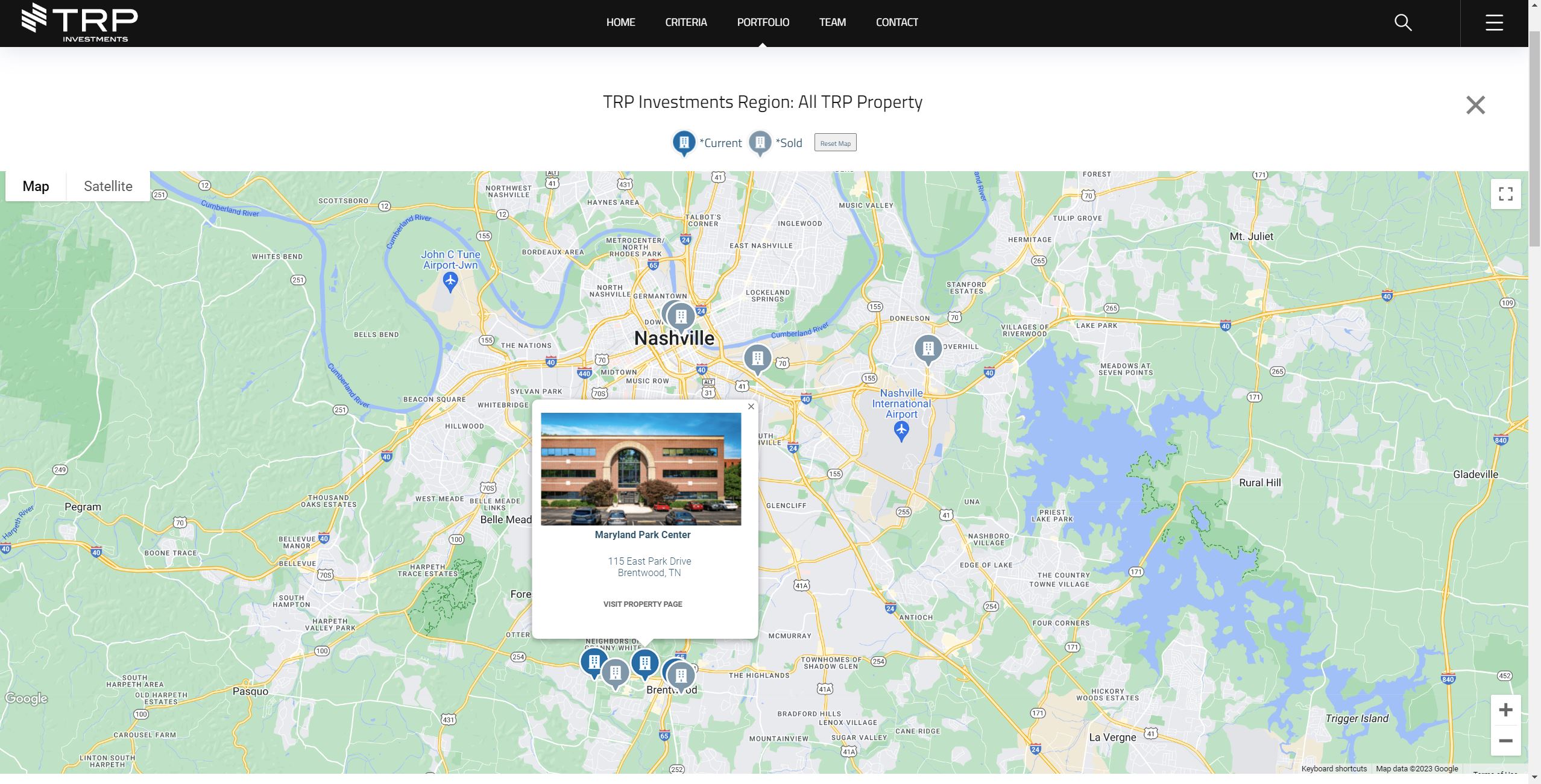Follow the Visit Property Page link
The height and width of the screenshot is (784, 1541).
click(643, 604)
